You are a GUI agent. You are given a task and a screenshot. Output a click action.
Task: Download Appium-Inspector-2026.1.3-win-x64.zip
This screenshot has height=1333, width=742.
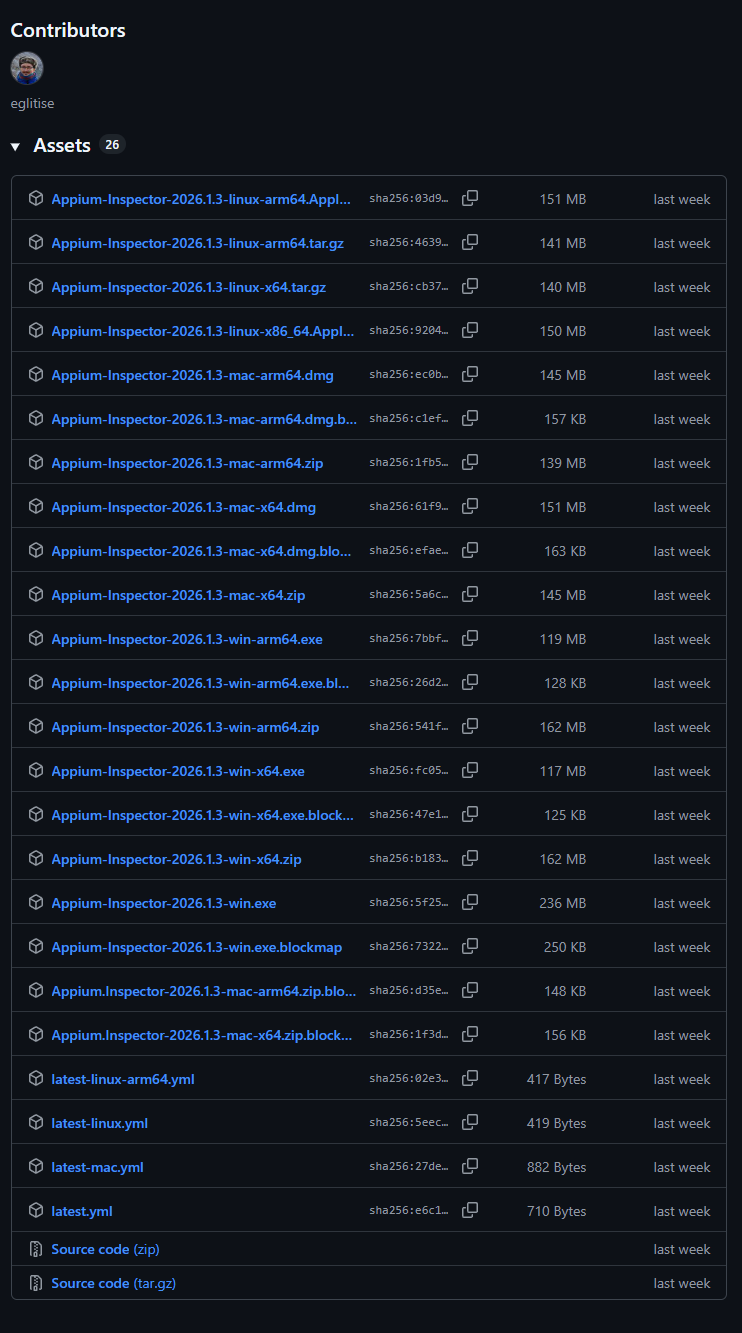(x=176, y=859)
